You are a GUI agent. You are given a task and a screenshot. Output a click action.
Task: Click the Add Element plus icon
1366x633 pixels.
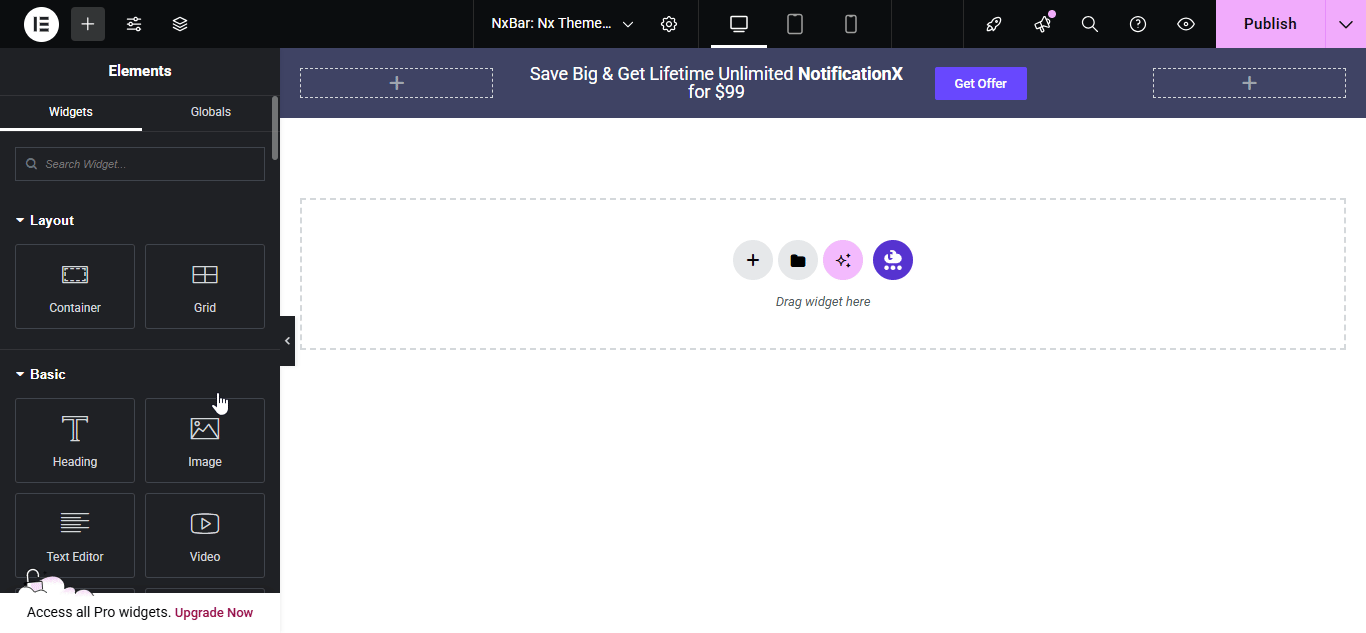pyautogui.click(x=88, y=24)
